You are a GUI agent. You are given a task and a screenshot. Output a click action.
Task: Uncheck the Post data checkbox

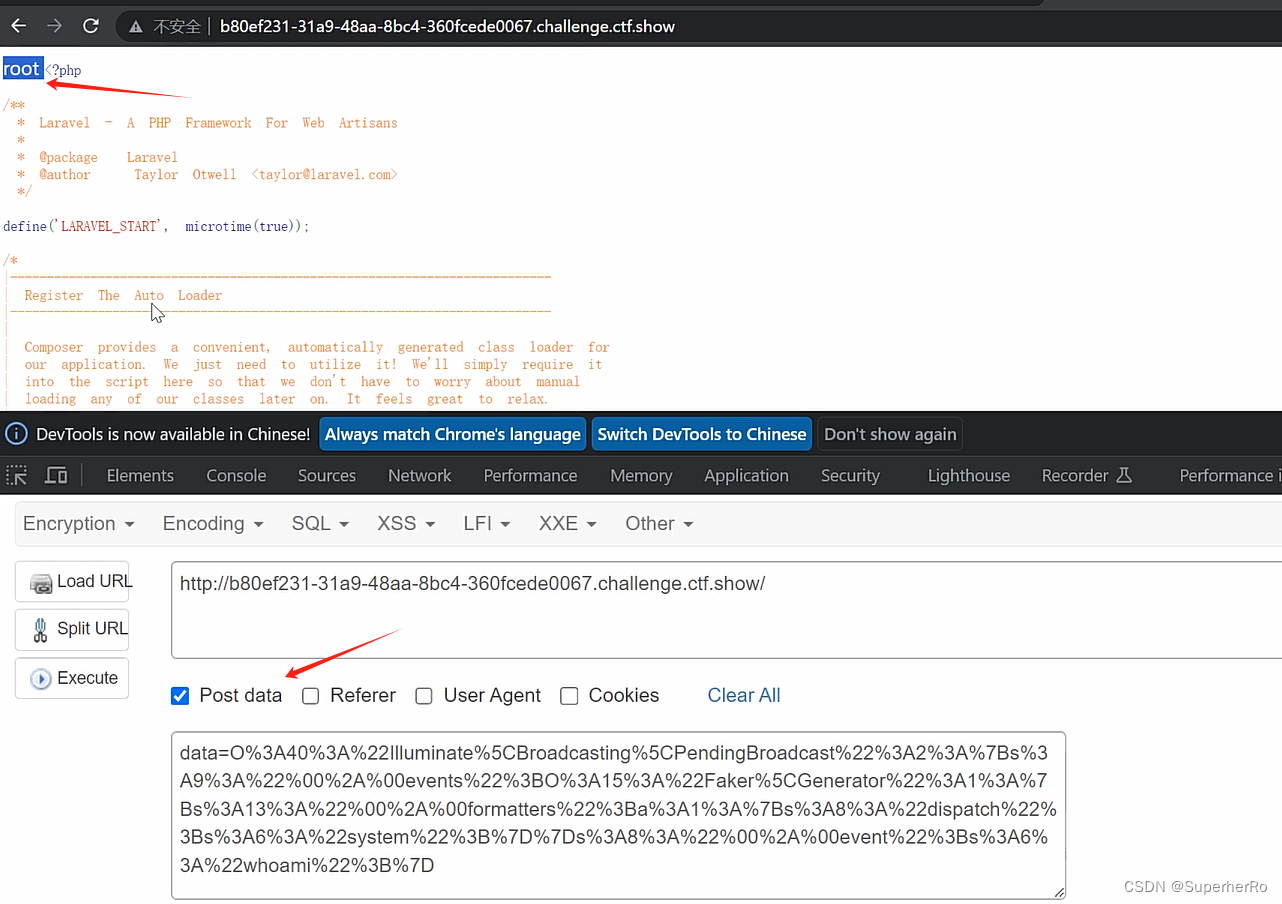point(180,695)
